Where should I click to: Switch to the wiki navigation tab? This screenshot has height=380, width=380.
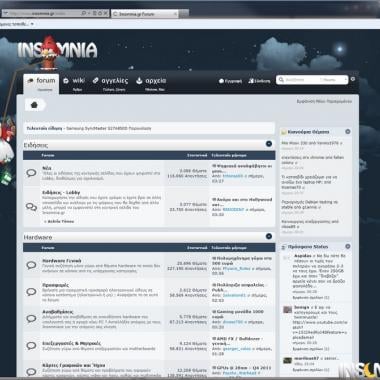[x=74, y=84]
